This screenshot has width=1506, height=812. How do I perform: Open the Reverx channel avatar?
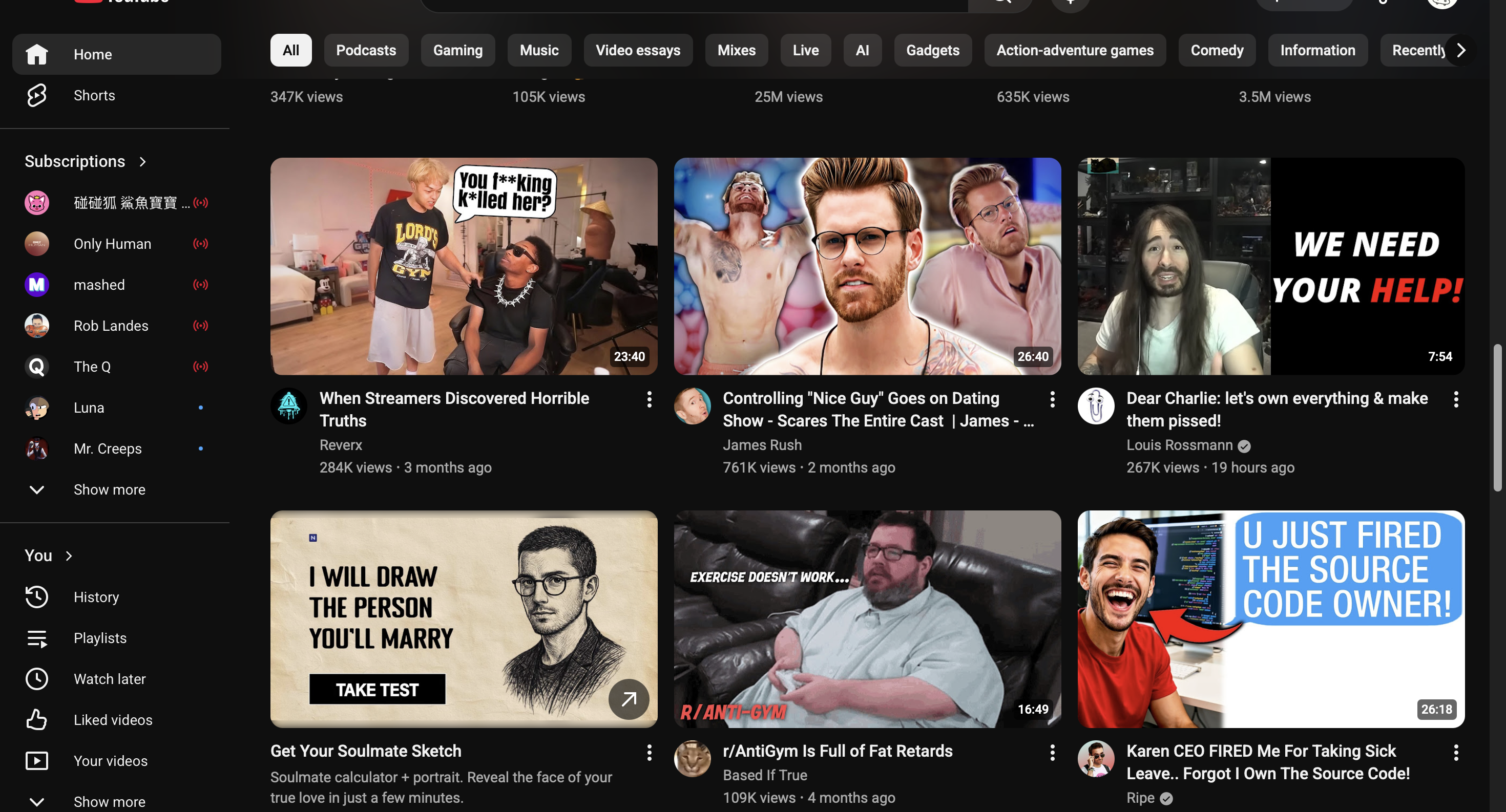(289, 405)
